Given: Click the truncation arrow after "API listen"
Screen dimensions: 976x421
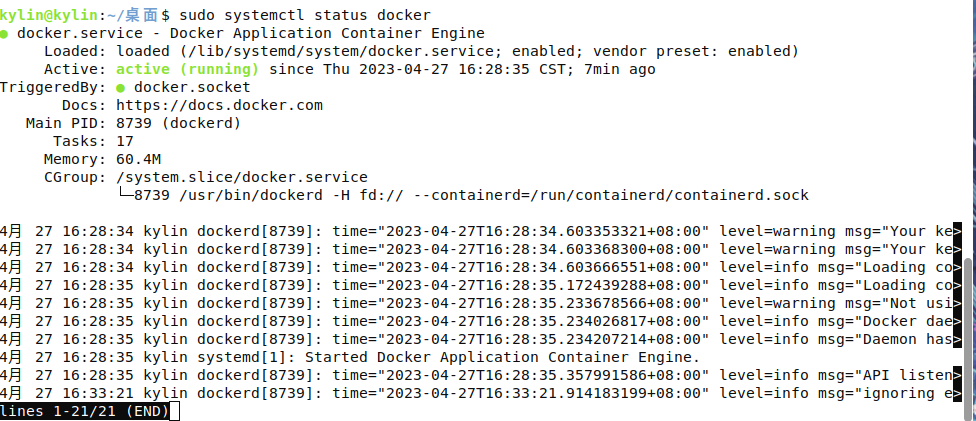Looking at the screenshot, I should pyautogui.click(x=957, y=375).
